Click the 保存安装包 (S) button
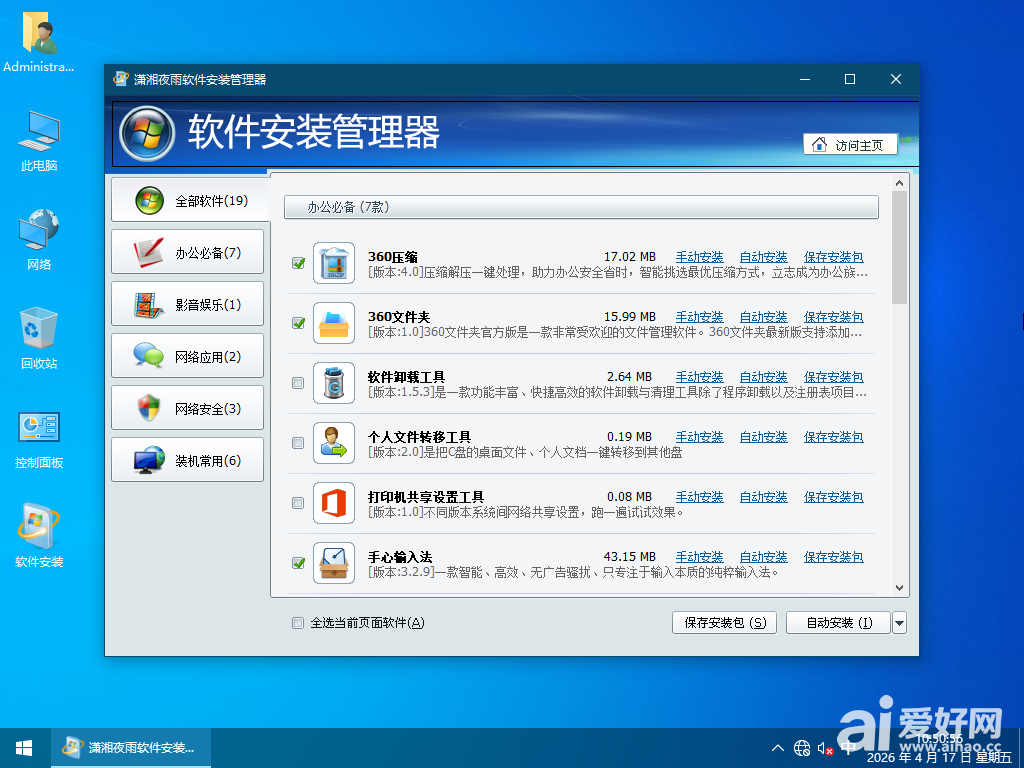Viewport: 1024px width, 768px height. [x=724, y=623]
